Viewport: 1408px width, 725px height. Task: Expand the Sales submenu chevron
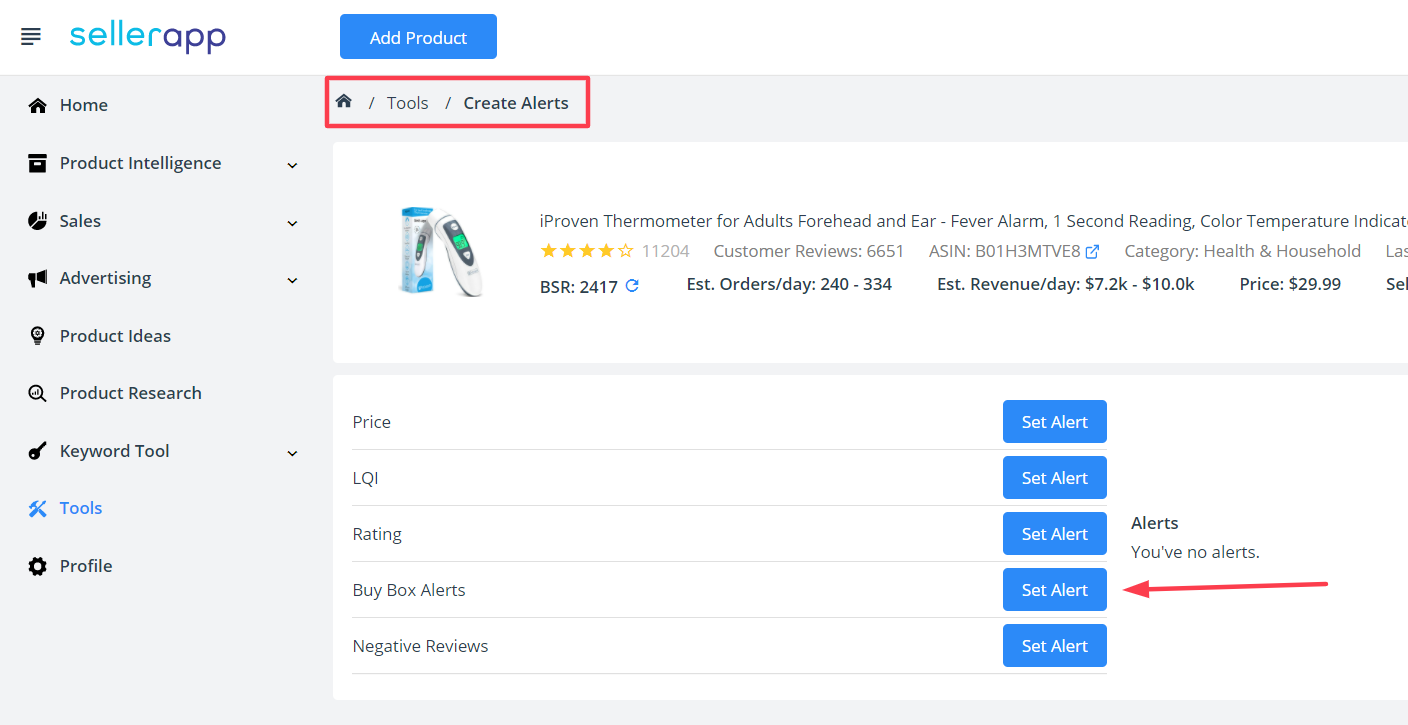coord(292,222)
